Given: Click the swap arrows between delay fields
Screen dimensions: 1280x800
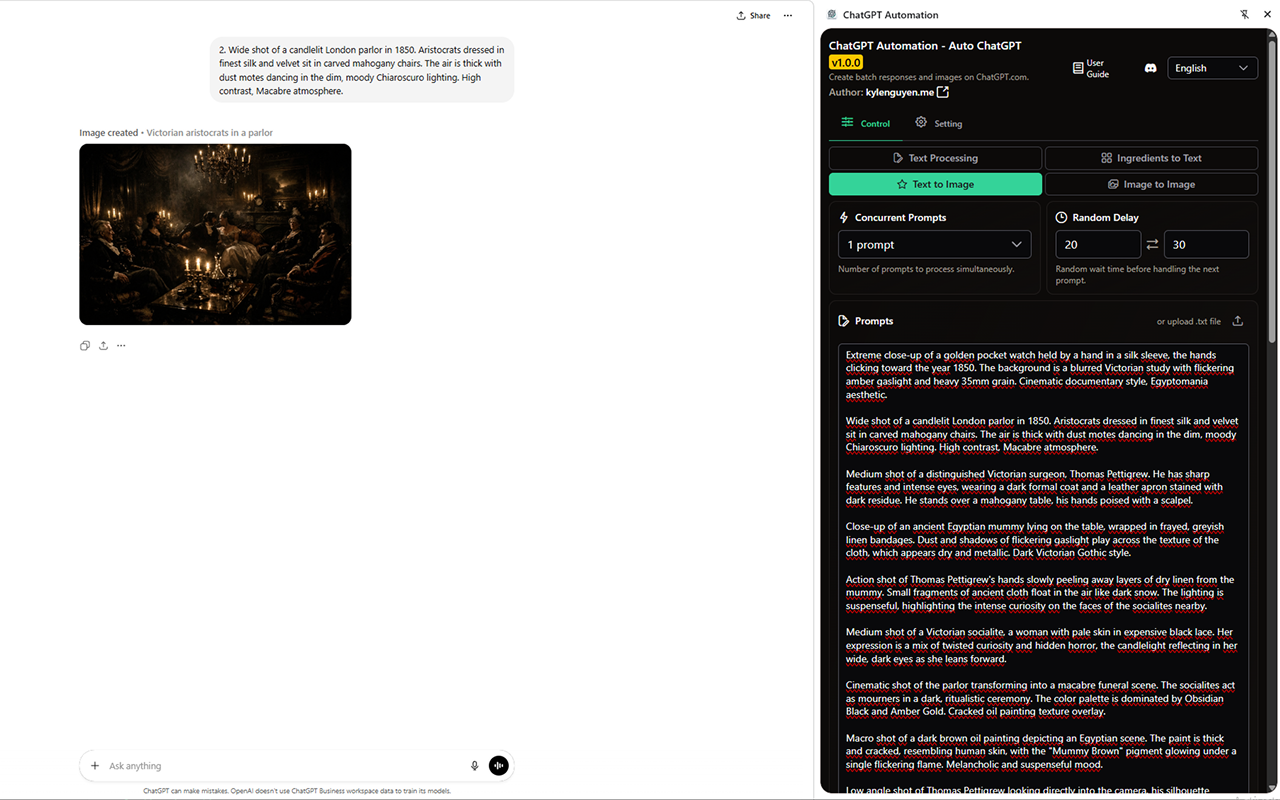Looking at the screenshot, I should (1152, 245).
